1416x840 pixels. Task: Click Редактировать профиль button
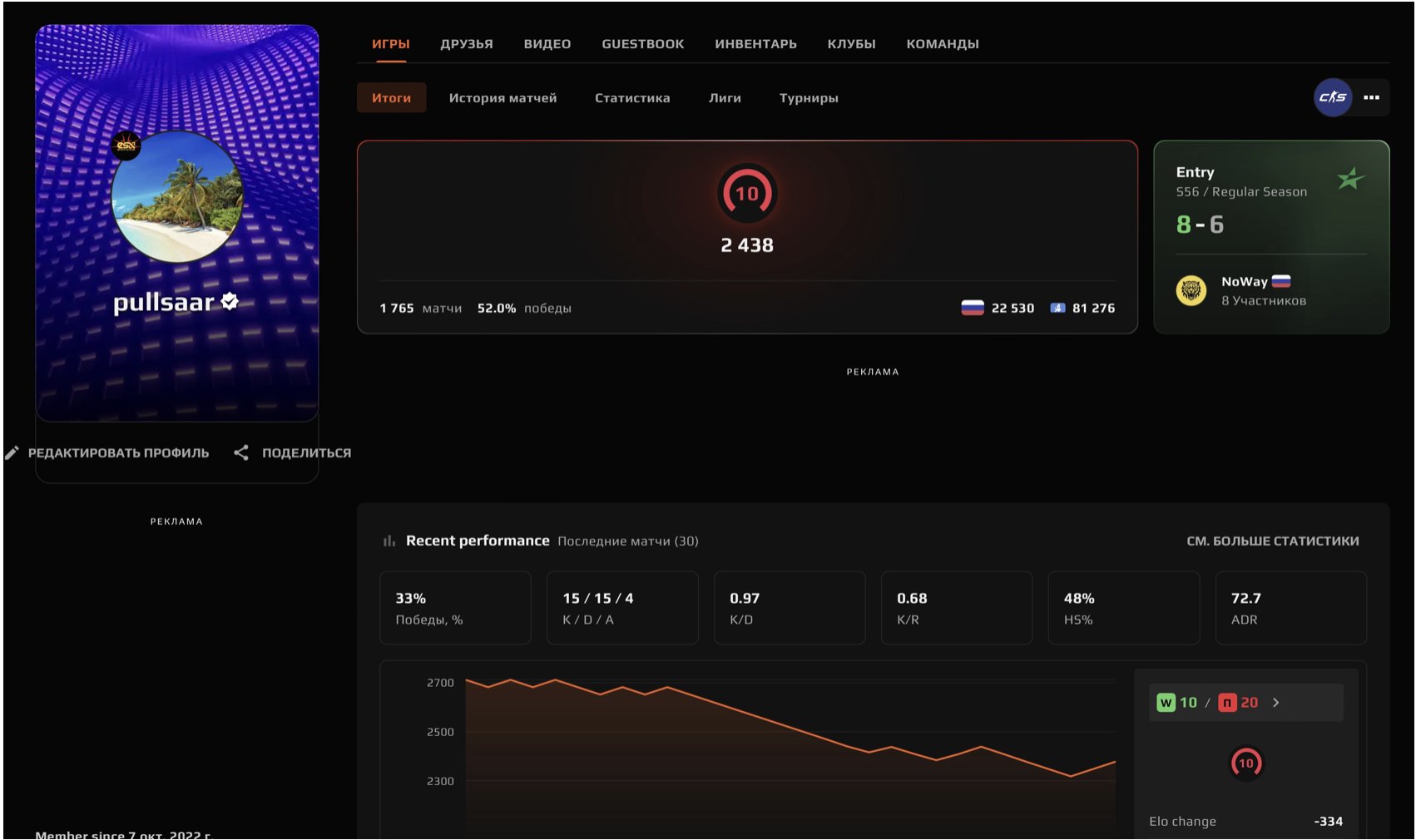click(x=118, y=453)
